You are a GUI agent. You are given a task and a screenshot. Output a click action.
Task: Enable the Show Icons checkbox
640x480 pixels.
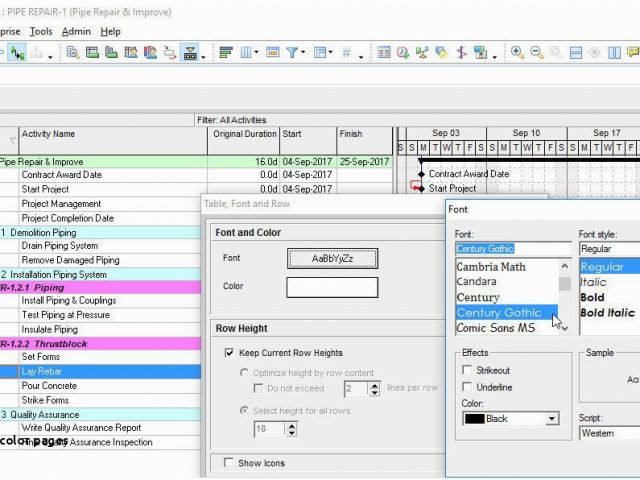tap(231, 463)
